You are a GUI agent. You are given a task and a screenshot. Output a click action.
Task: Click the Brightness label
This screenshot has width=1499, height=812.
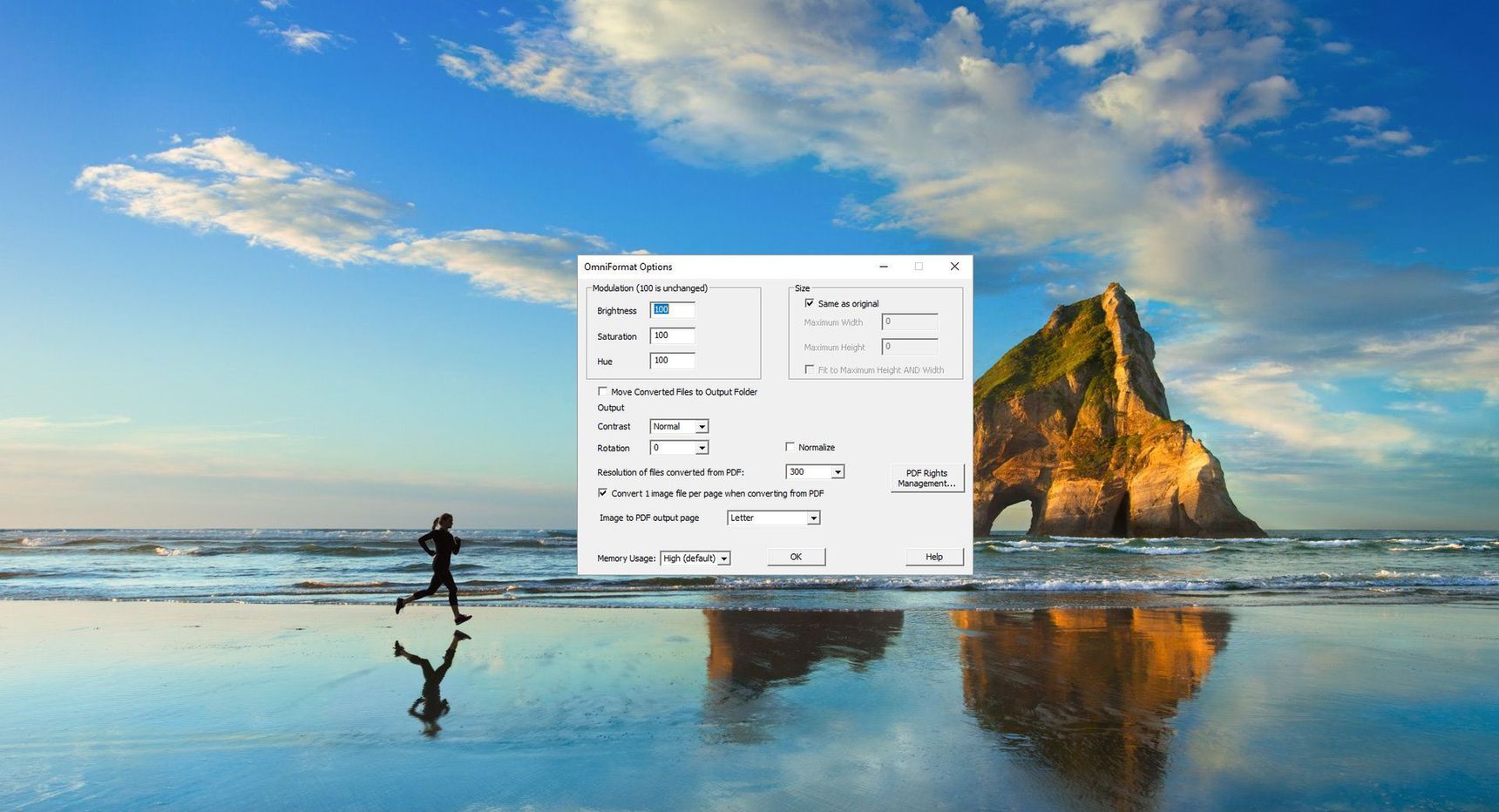[617, 311]
